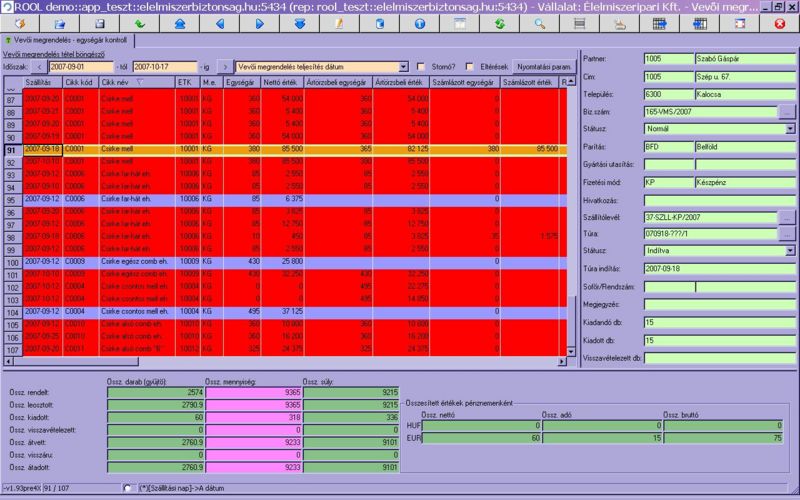The width and height of the screenshot is (800, 500).
Task: Click the blue info circle toolbar icon
Action: (x=418, y=22)
